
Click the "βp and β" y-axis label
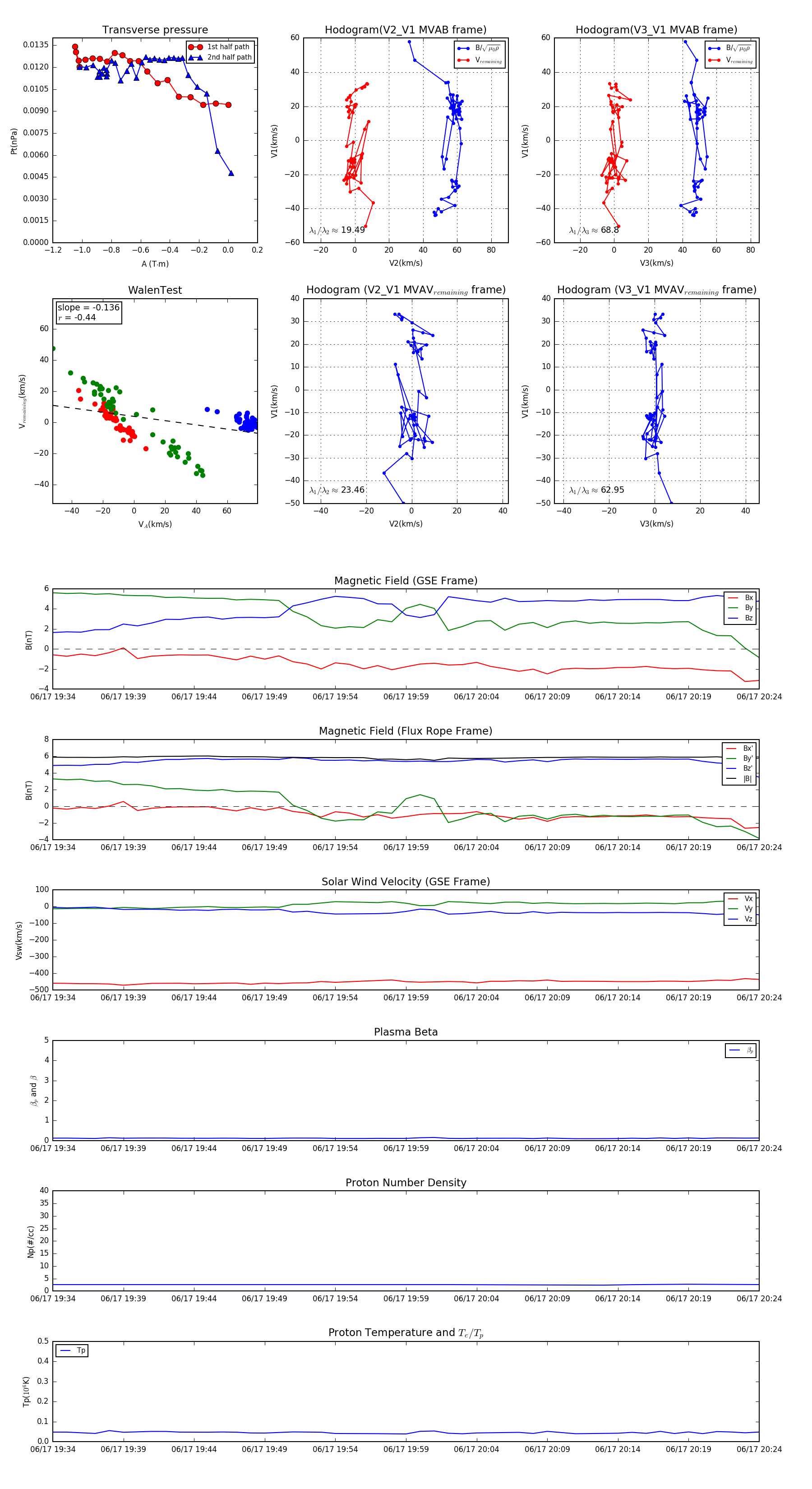click(x=33, y=1091)
